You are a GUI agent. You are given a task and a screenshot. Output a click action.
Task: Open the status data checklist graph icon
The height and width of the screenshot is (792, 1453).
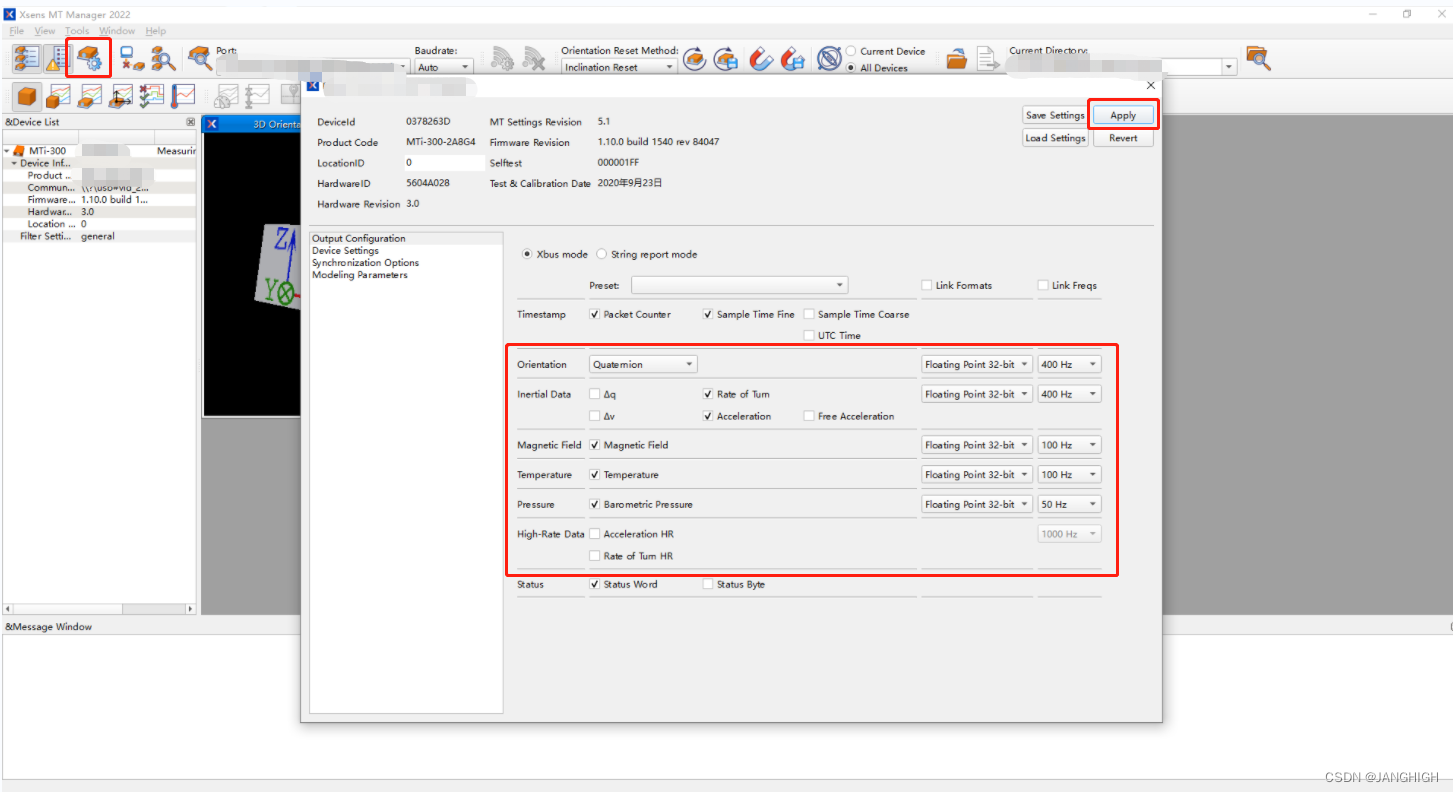(152, 96)
